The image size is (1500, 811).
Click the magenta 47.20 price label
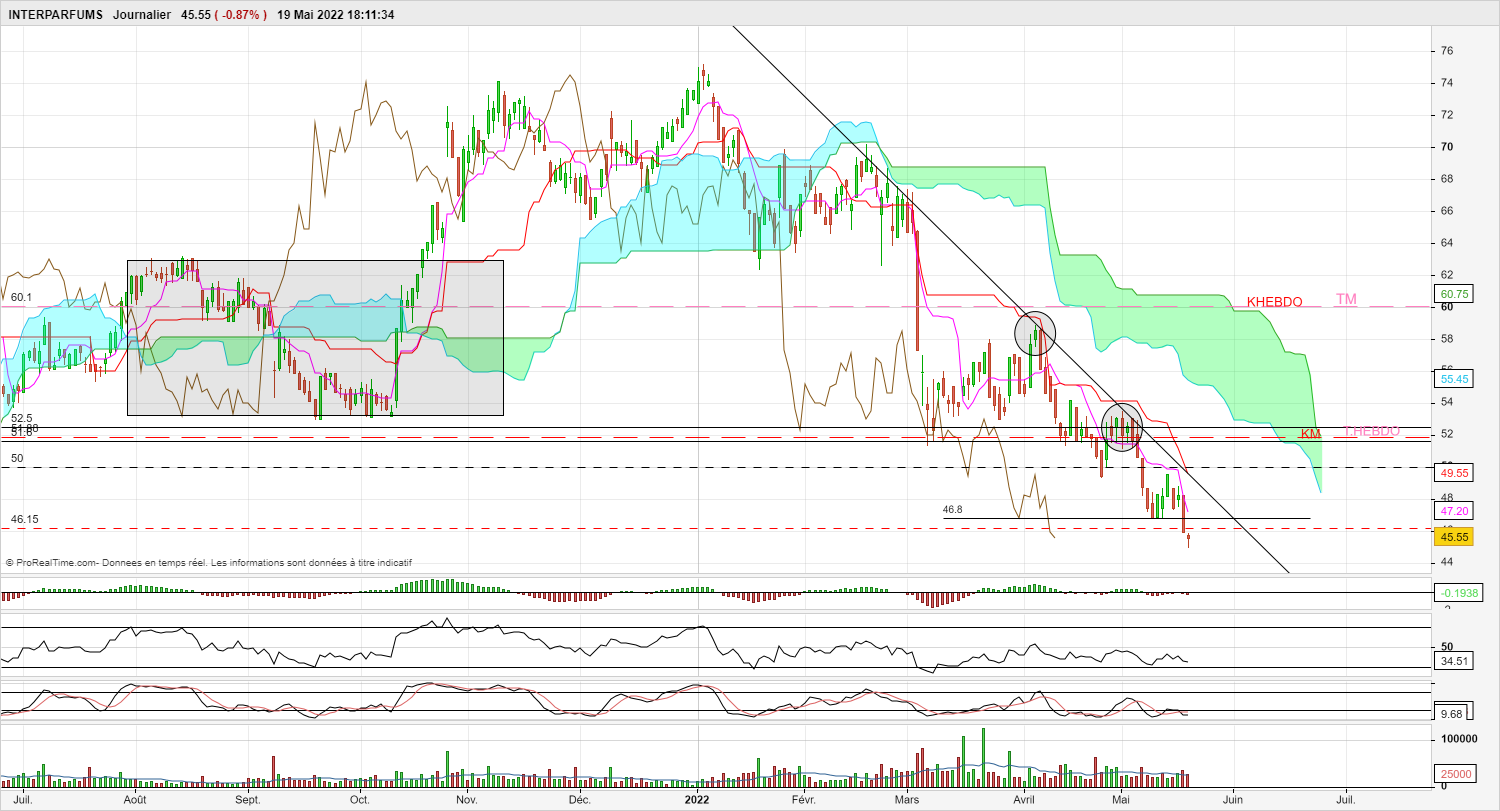pyautogui.click(x=1452, y=511)
